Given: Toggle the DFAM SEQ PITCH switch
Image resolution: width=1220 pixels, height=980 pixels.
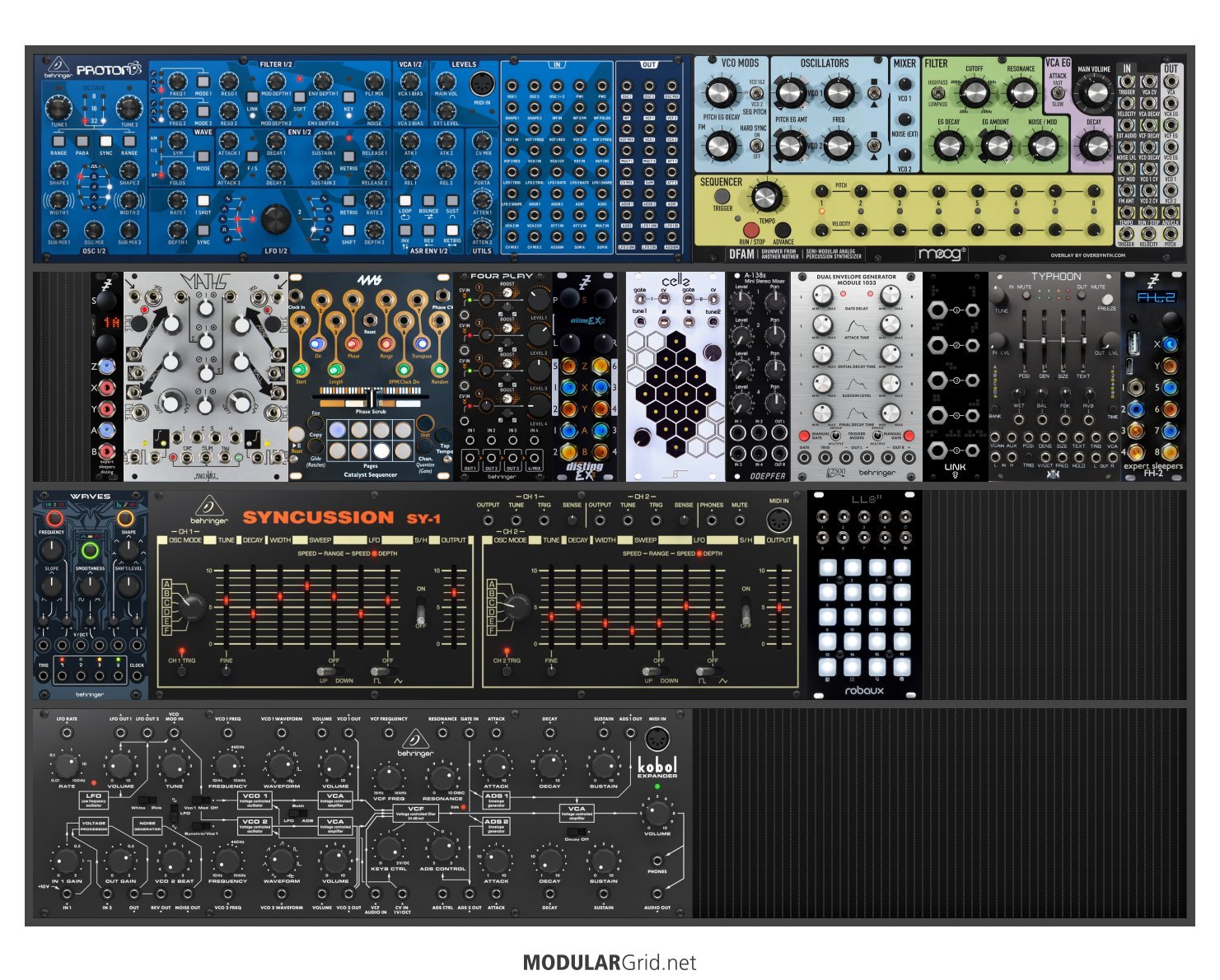Looking at the screenshot, I should (756, 93).
